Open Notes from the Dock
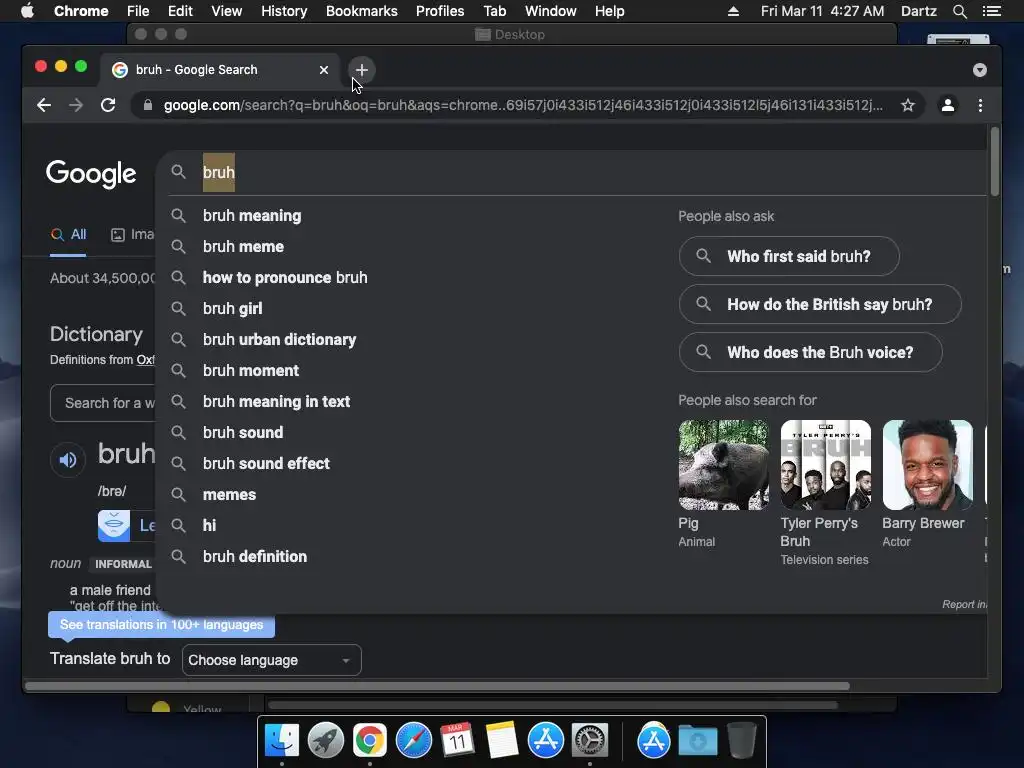 [x=502, y=740]
